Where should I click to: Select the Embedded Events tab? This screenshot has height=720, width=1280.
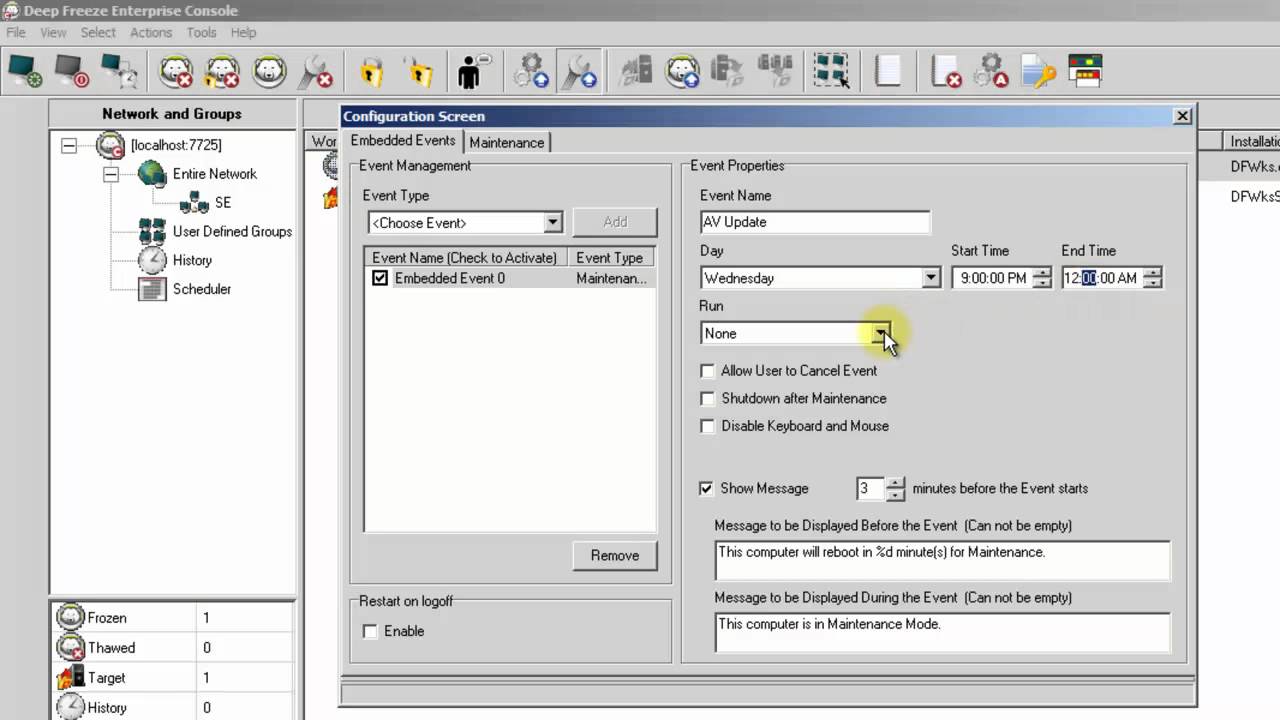click(x=403, y=141)
